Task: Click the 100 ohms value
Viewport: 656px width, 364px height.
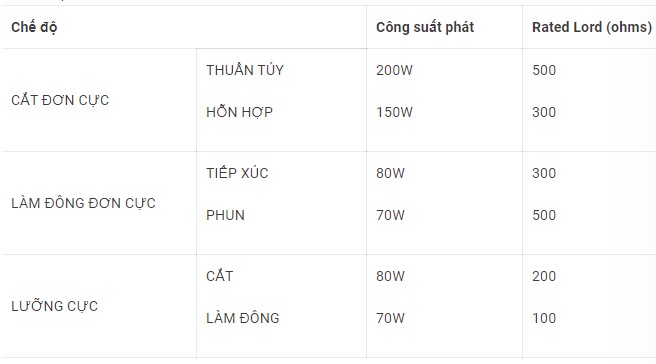Action: pyautogui.click(x=544, y=318)
